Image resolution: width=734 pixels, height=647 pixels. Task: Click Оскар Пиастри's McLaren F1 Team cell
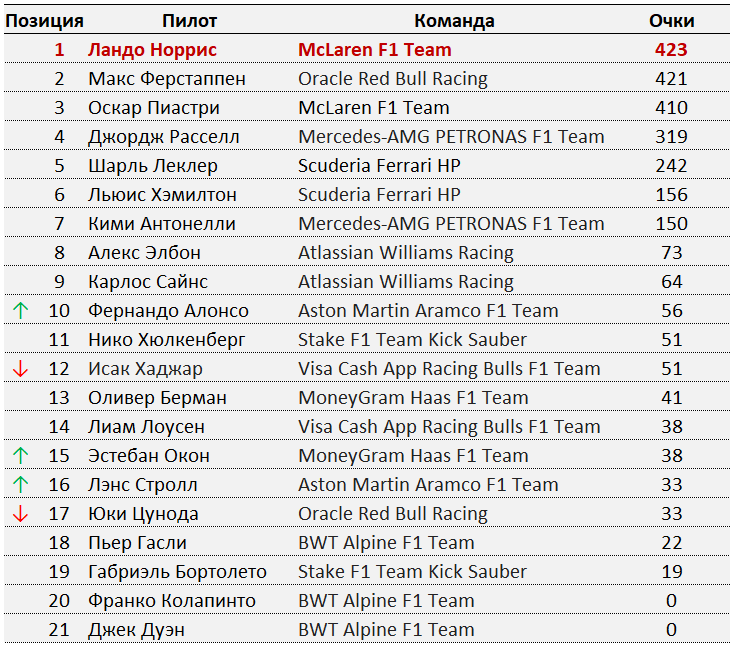click(374, 107)
